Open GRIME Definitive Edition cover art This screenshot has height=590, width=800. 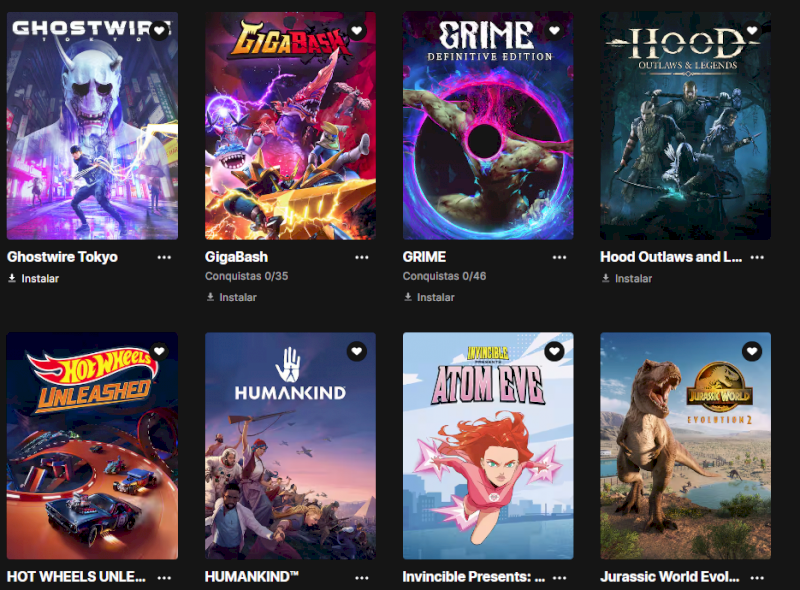[488, 126]
